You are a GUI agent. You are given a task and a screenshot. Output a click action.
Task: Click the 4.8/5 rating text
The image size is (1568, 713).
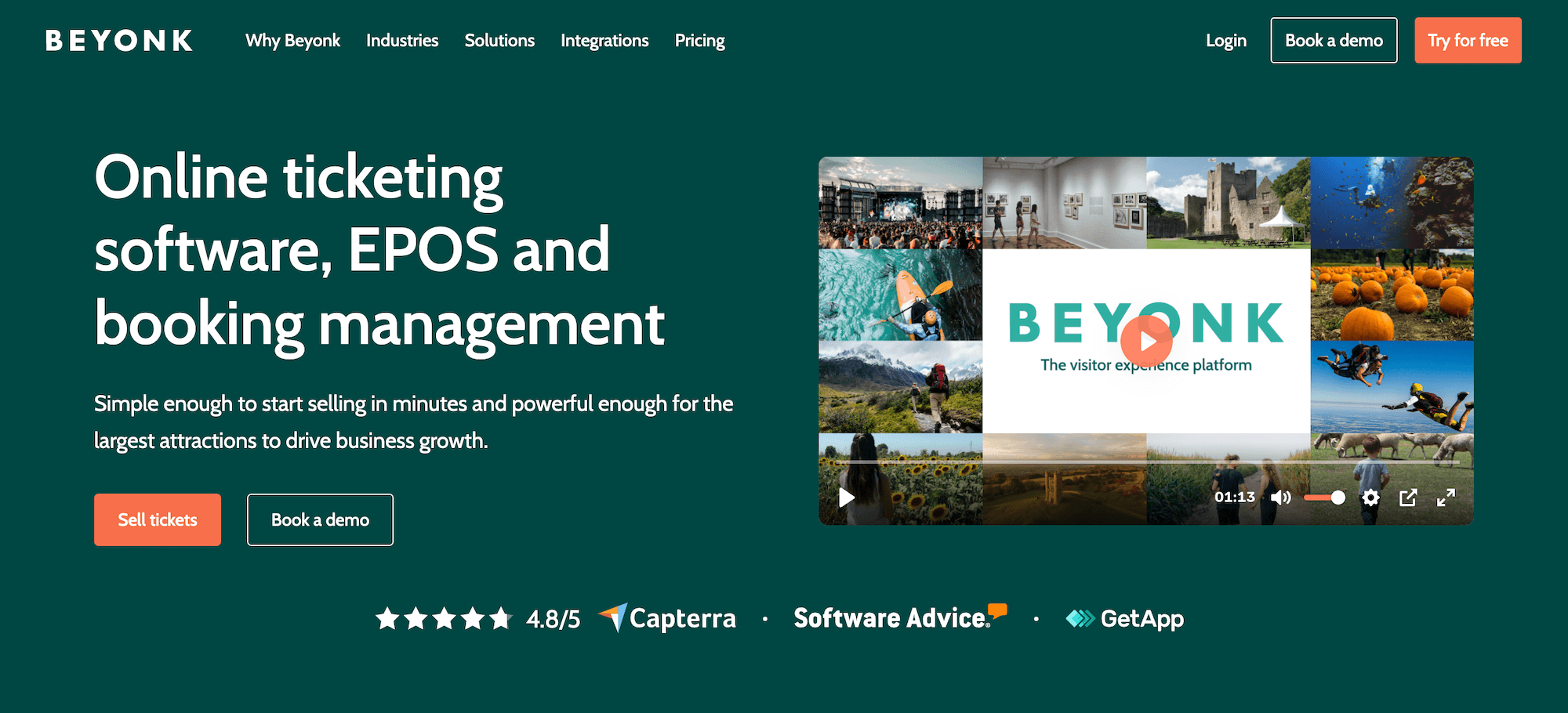(554, 619)
